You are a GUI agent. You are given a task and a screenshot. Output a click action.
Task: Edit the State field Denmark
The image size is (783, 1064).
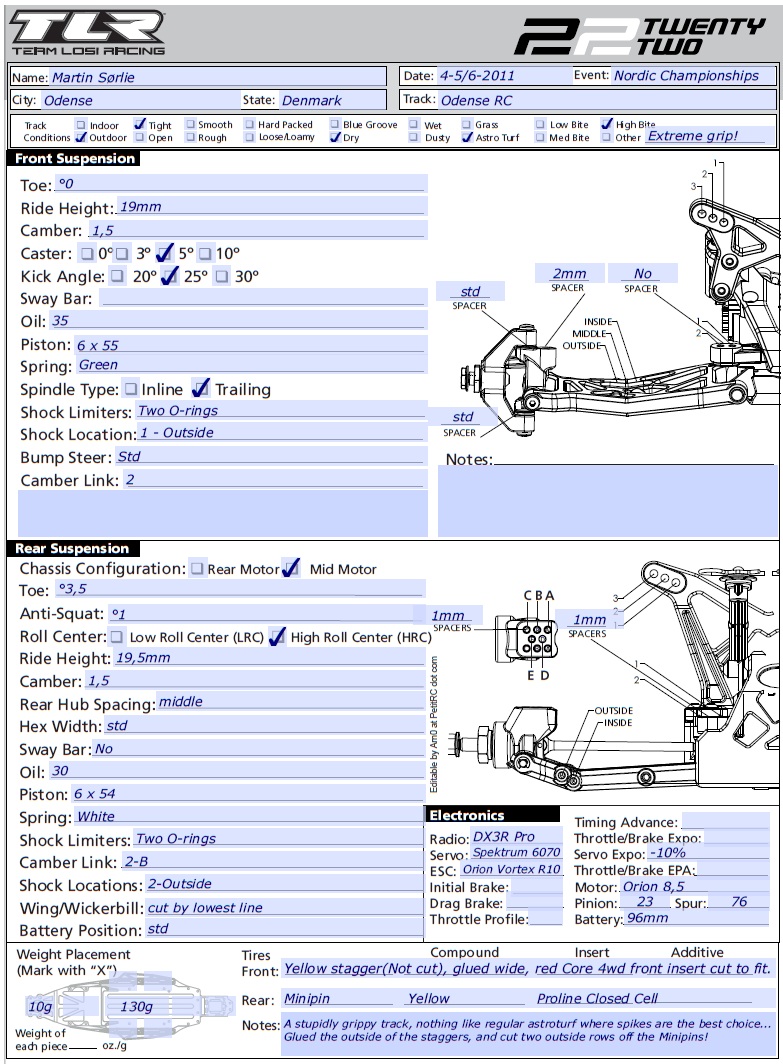pos(331,100)
